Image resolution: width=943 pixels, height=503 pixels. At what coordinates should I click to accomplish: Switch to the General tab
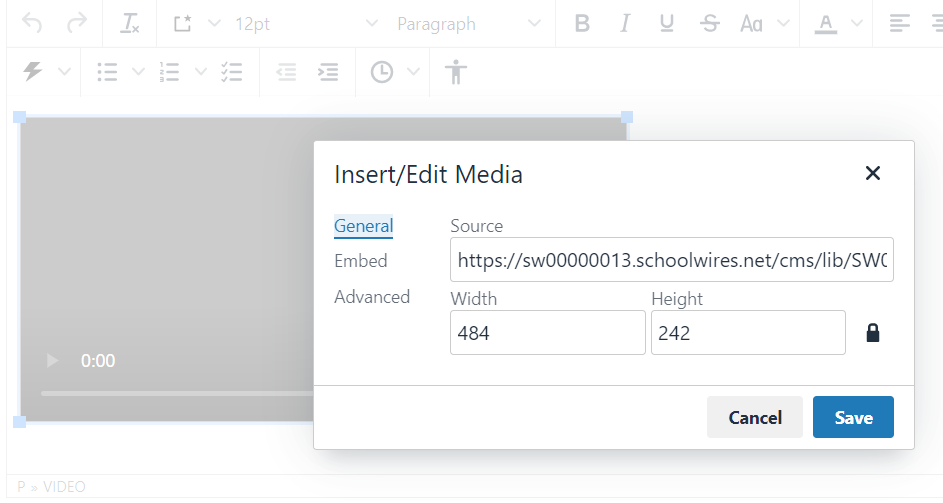363,226
